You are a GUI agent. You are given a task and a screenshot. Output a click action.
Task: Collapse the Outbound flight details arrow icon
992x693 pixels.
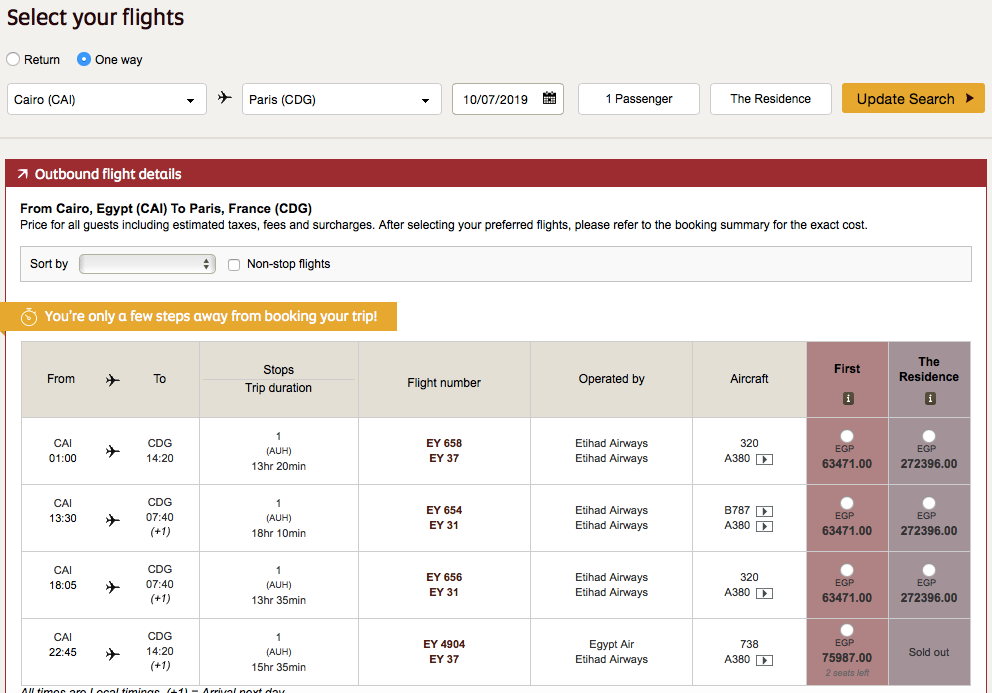pyautogui.click(x=22, y=174)
